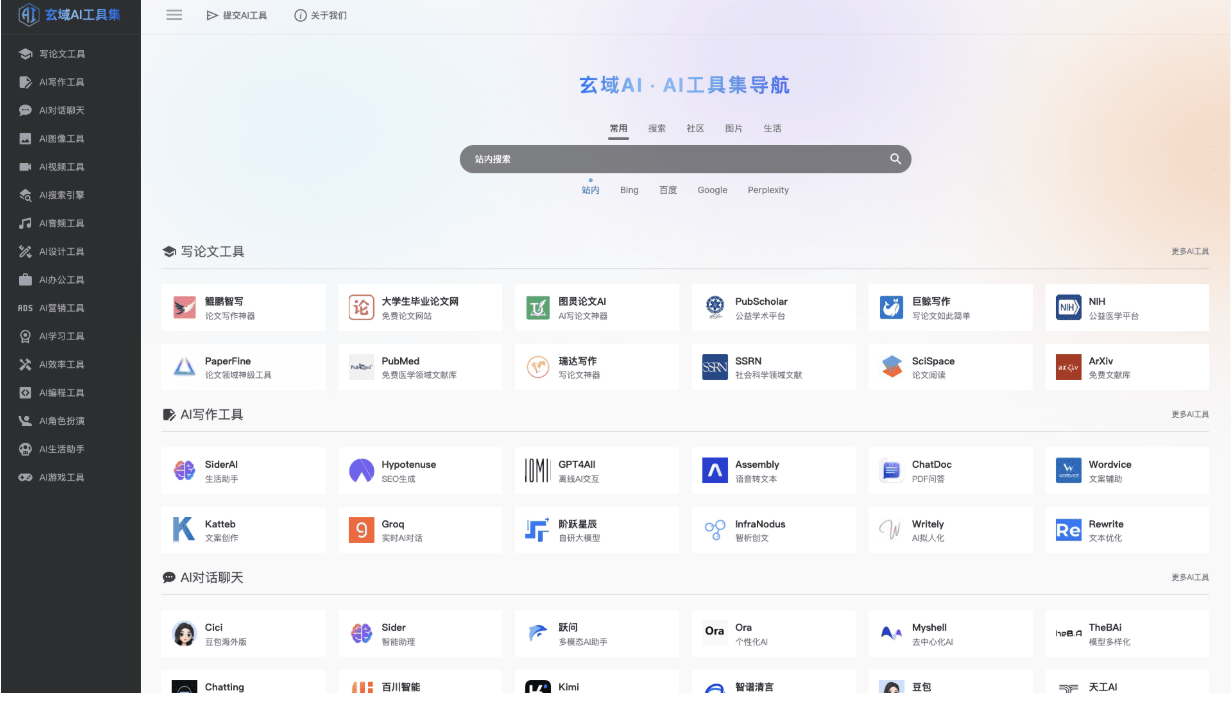This screenshot has width=1231, height=720.
Task: Select Bing search engine option
Action: click(x=629, y=190)
